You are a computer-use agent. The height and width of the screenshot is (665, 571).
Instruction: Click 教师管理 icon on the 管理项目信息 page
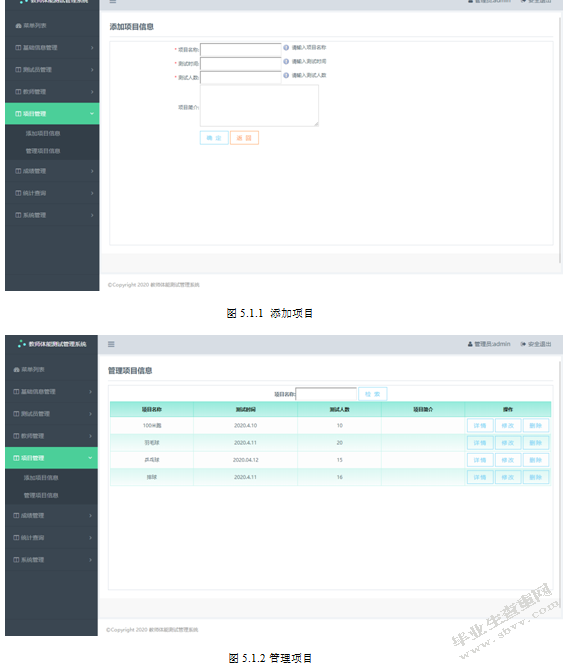tap(16, 436)
